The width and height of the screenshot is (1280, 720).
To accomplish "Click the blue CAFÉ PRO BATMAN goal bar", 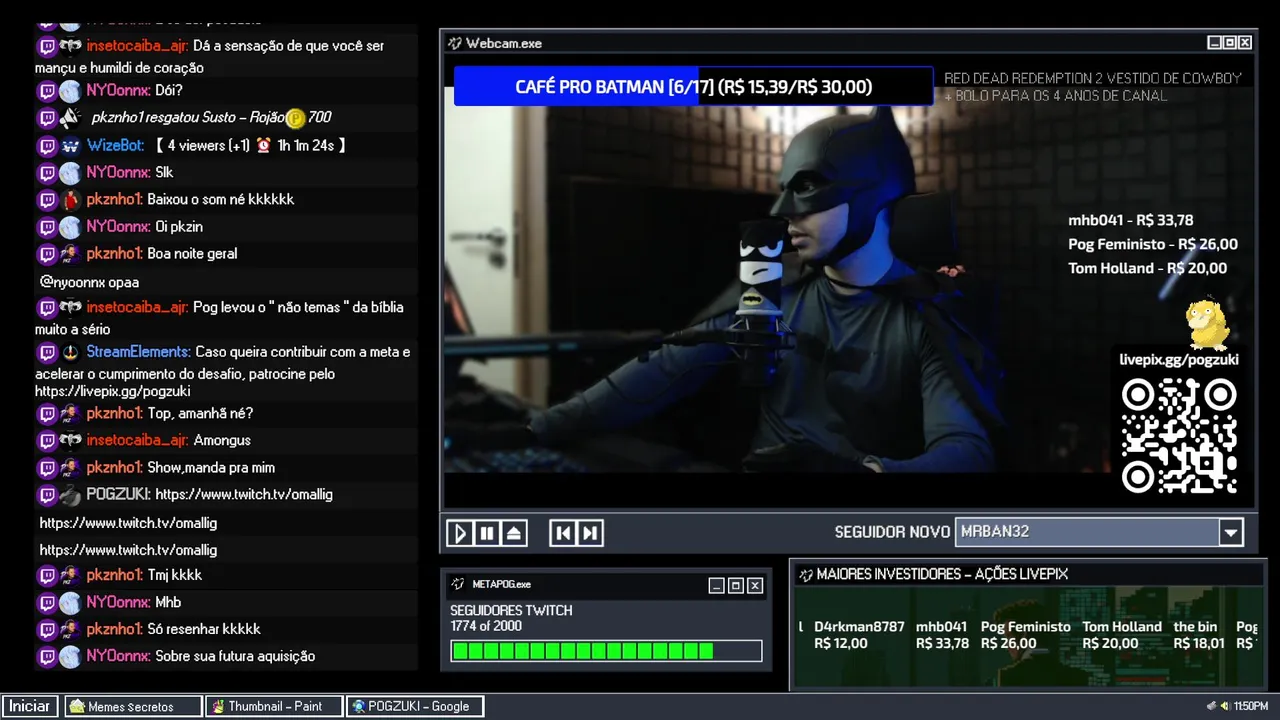I will [x=693, y=87].
